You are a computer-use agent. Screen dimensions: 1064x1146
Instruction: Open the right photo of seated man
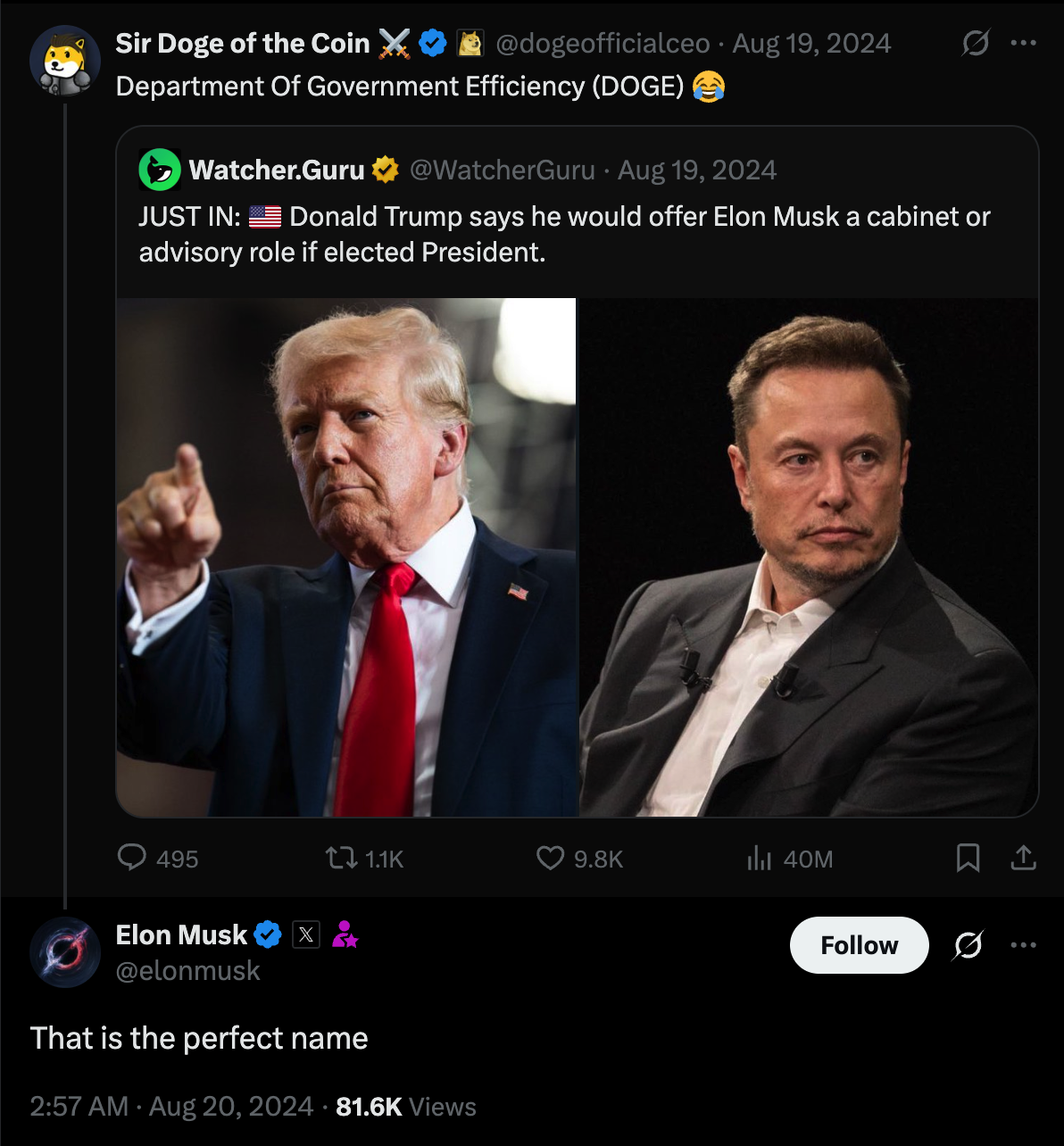(810, 557)
